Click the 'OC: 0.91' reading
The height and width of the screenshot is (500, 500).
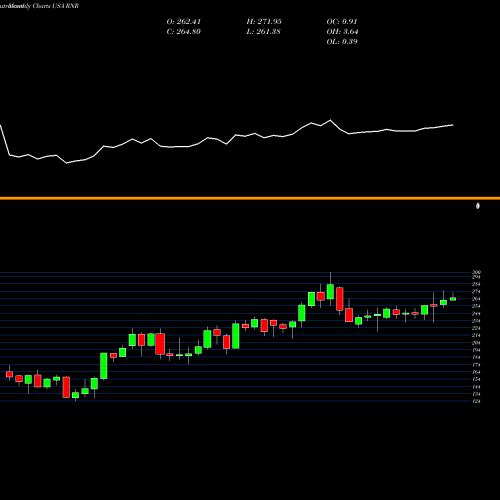(x=342, y=22)
